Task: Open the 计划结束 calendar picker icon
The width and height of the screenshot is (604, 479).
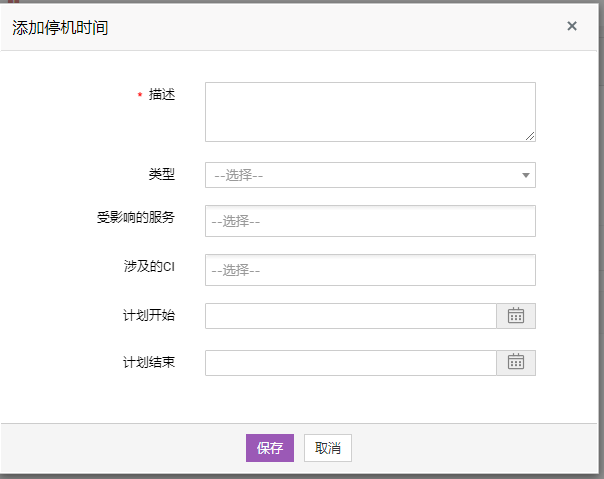Action: point(516,362)
